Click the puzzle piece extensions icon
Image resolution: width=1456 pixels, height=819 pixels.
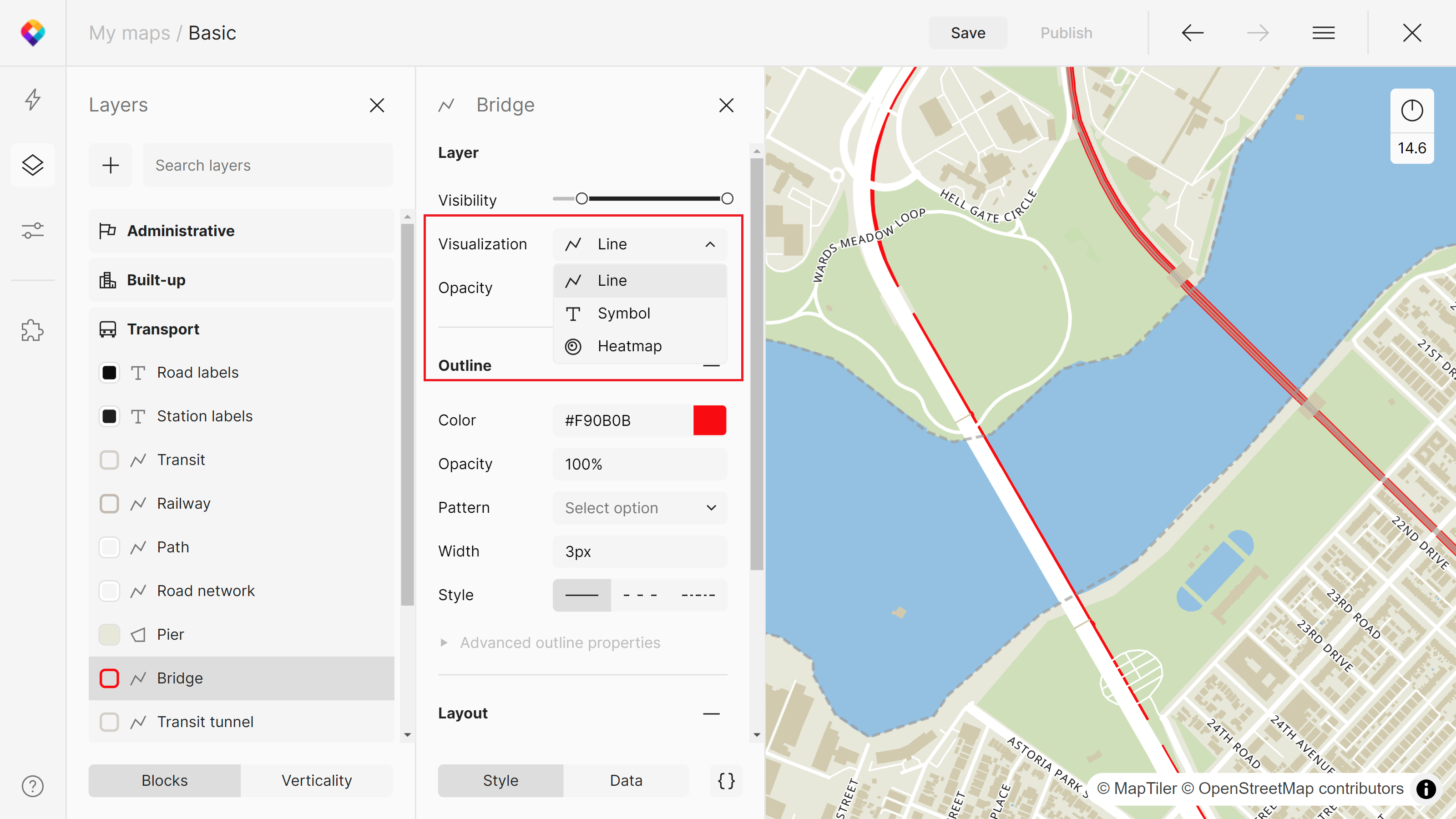33,331
